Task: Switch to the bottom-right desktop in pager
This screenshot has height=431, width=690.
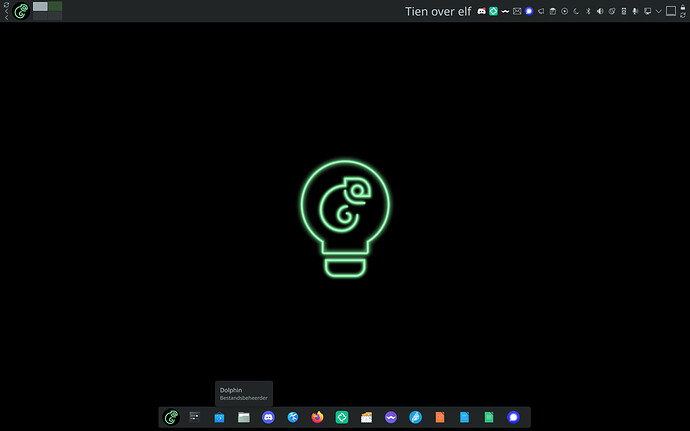Action: [55, 16]
